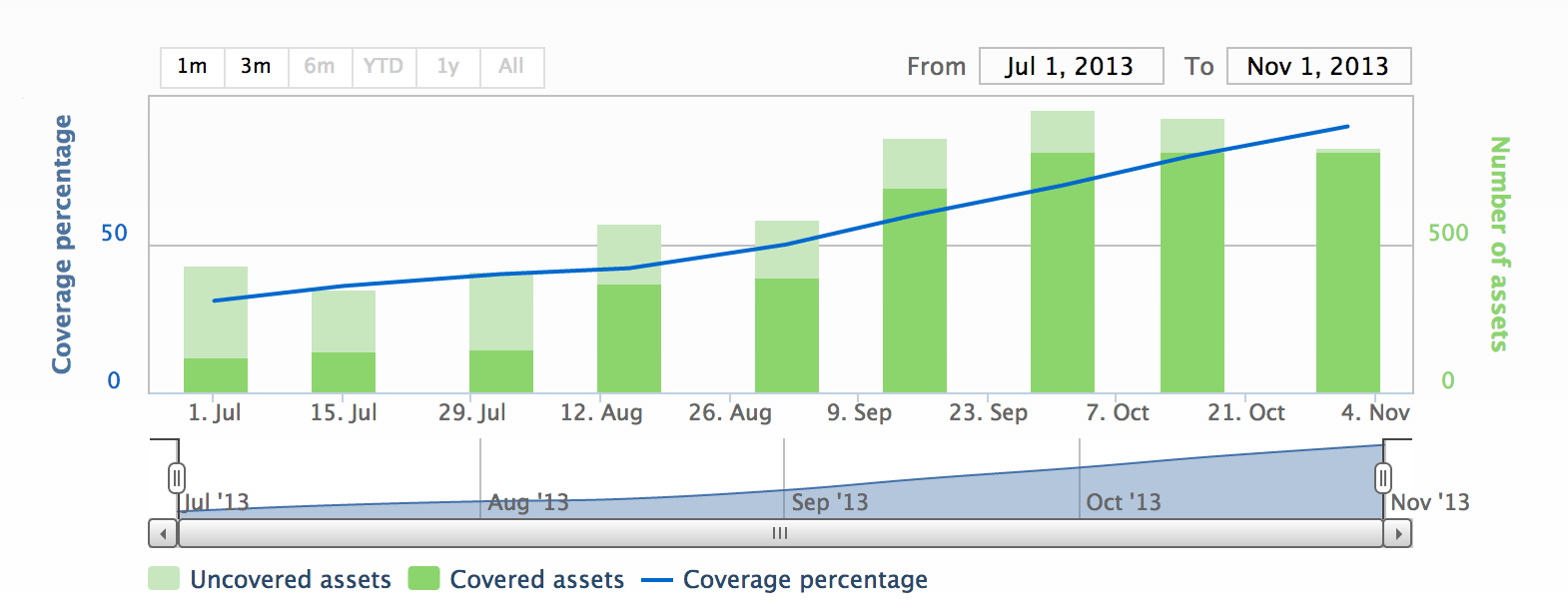The width and height of the screenshot is (1568, 615).
Task: Select the YTD zoom range
Action: point(384,67)
